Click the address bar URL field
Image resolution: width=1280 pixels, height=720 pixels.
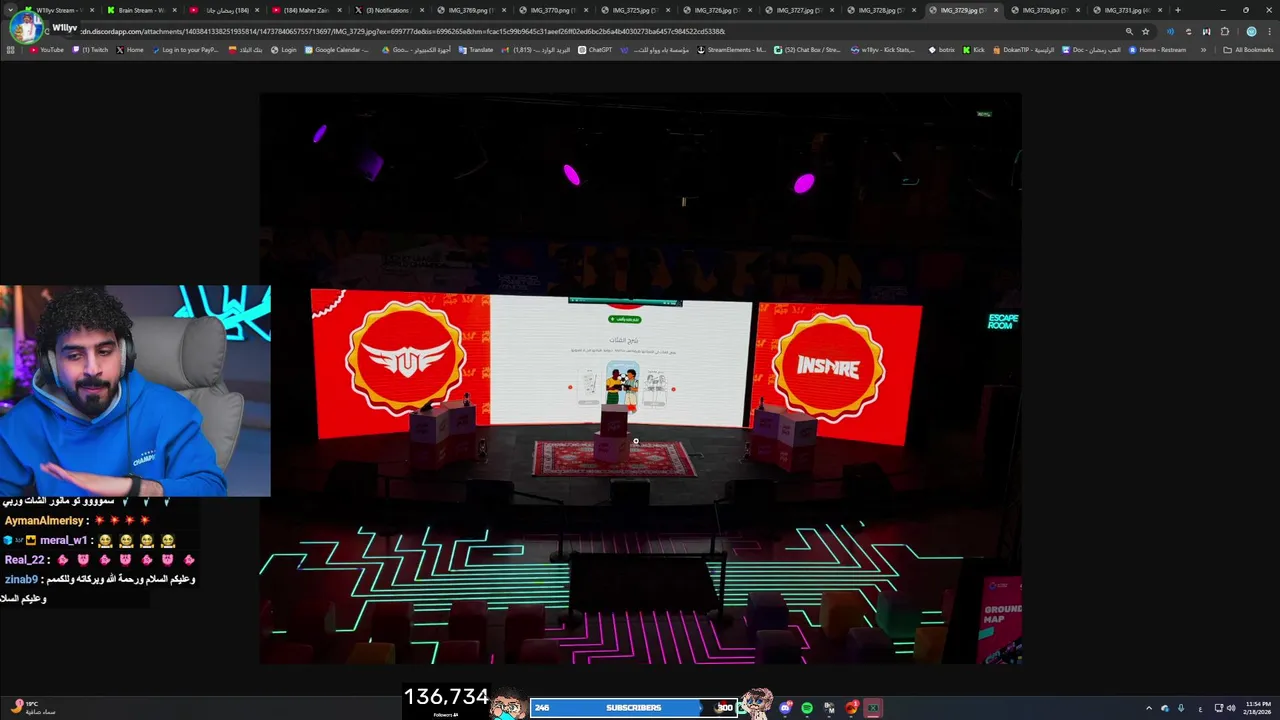pyautogui.click(x=600, y=31)
